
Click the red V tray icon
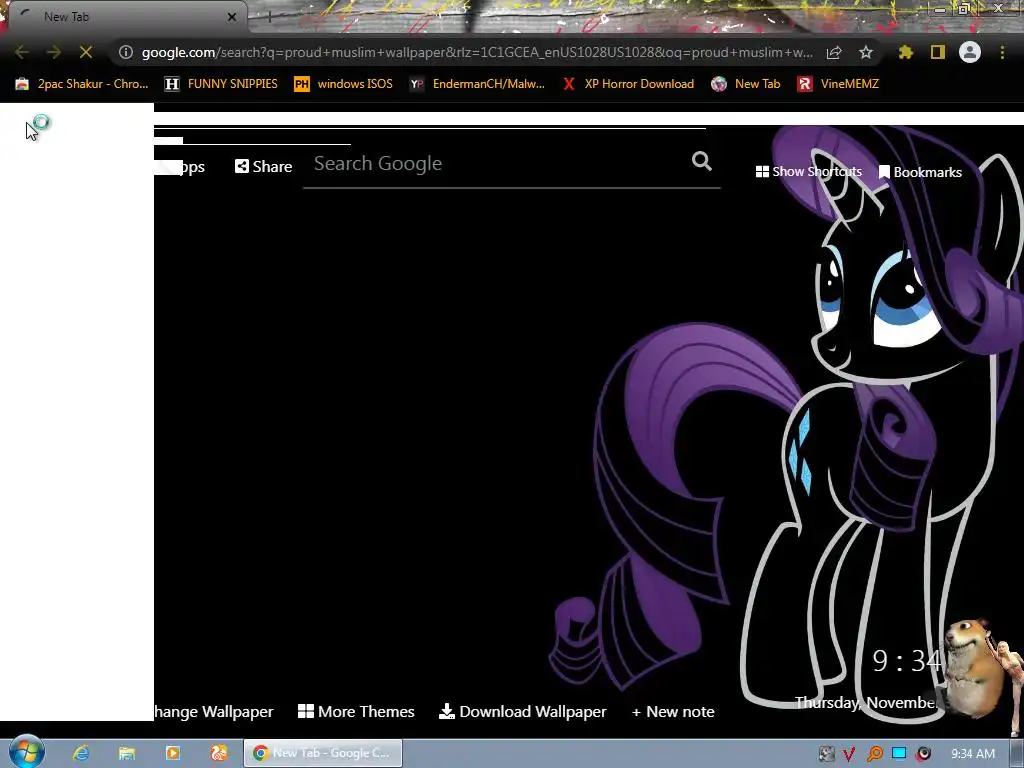(x=849, y=754)
